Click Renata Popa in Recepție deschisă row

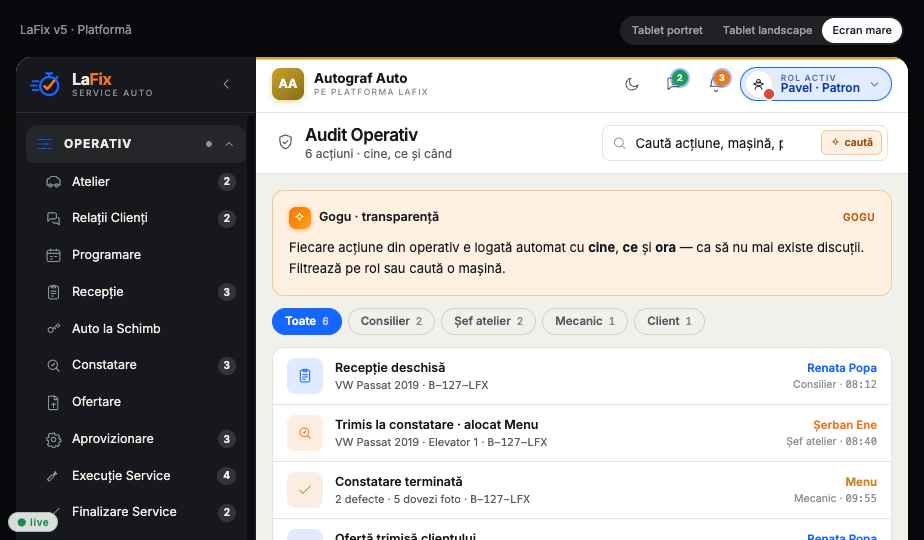842,368
